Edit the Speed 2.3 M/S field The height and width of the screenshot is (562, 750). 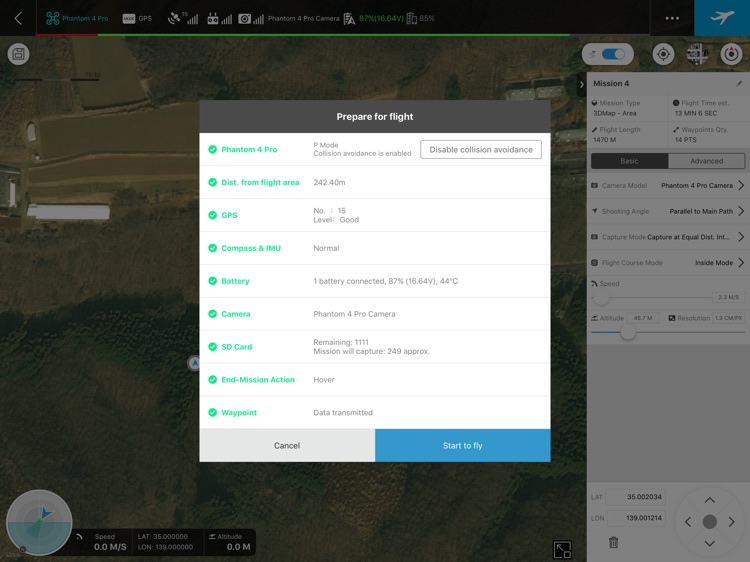click(x=728, y=297)
